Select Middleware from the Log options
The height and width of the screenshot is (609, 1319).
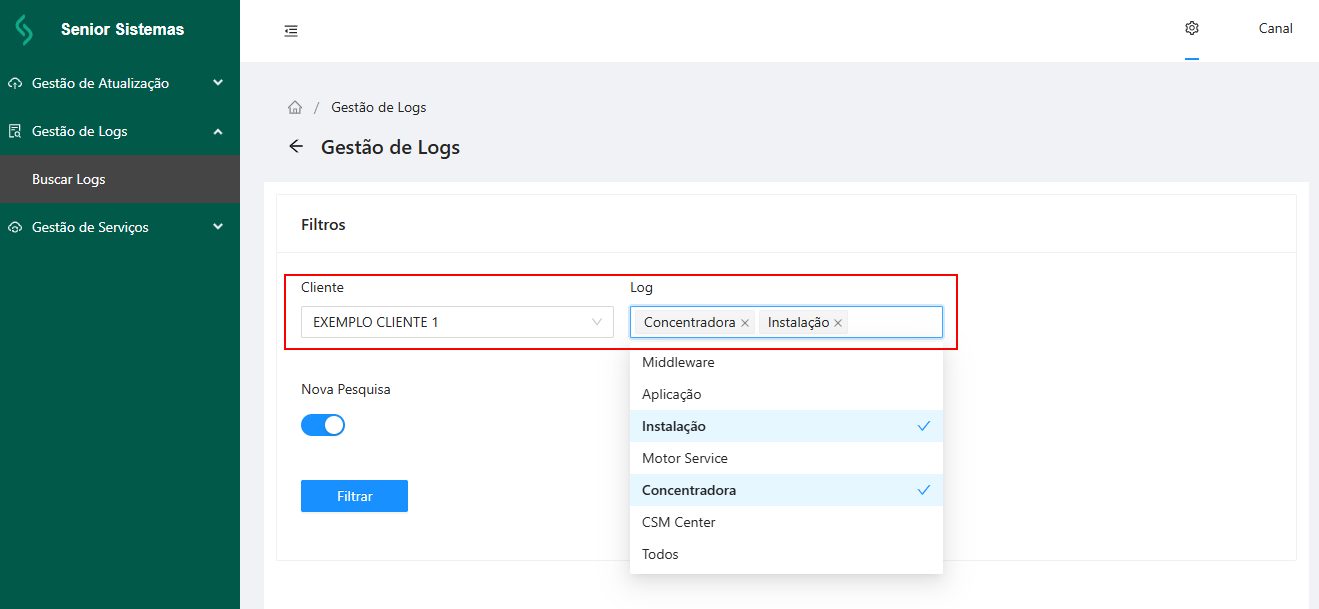(x=679, y=362)
